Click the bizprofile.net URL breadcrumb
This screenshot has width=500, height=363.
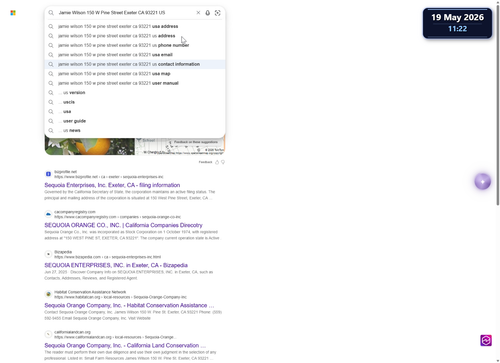[x=109, y=177]
